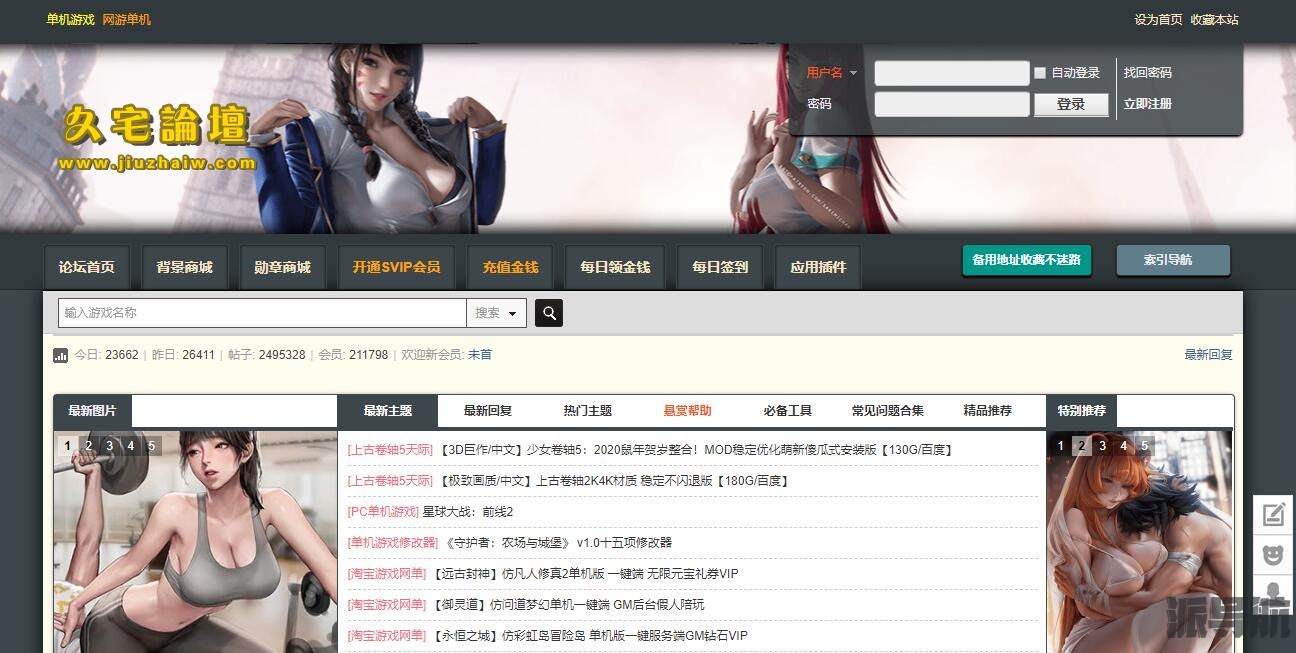The width and height of the screenshot is (1296, 653).
Task: Select slide 2 in 最新图片 slider
Action: tap(89, 446)
